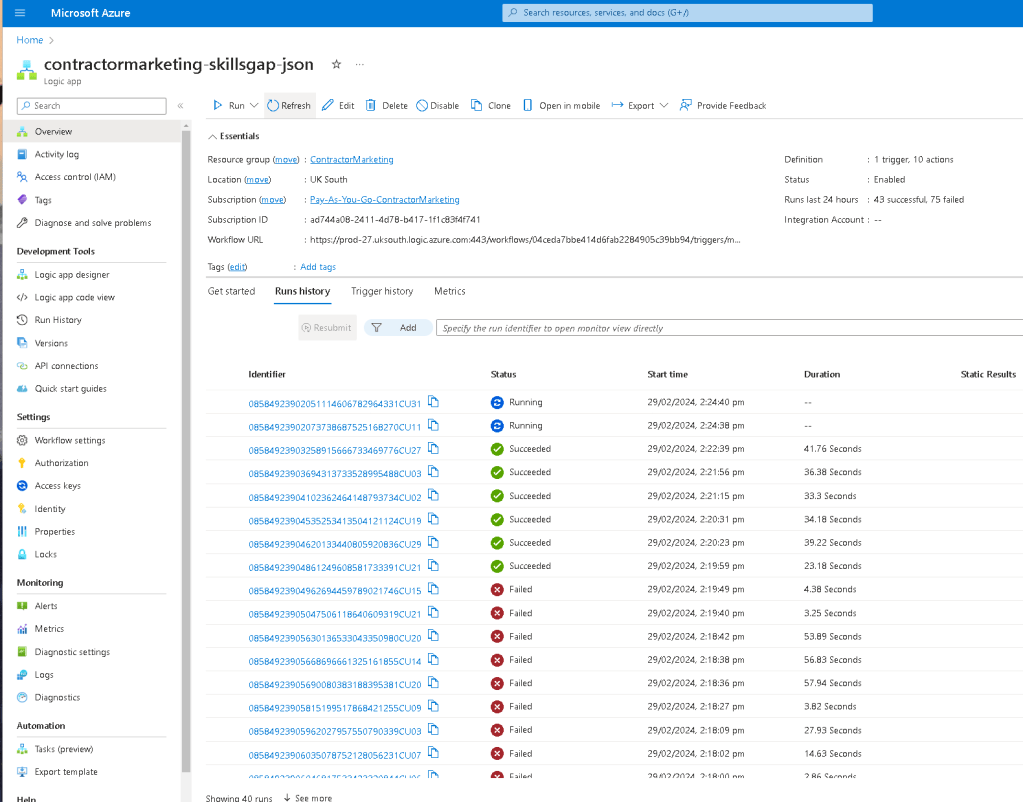
Task: Click the Start time column header
Action: tap(667, 374)
